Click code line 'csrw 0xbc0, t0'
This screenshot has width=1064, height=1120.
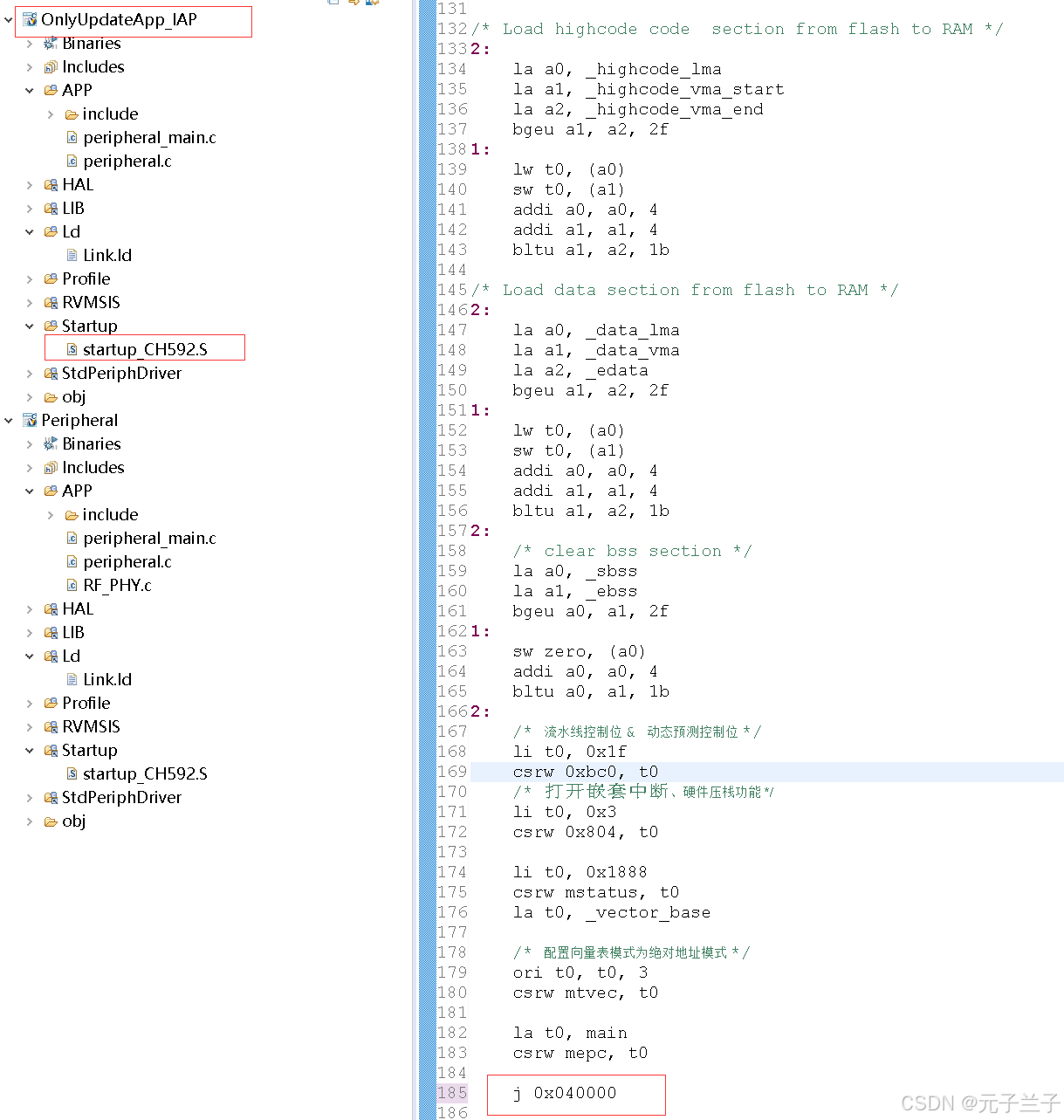click(586, 772)
